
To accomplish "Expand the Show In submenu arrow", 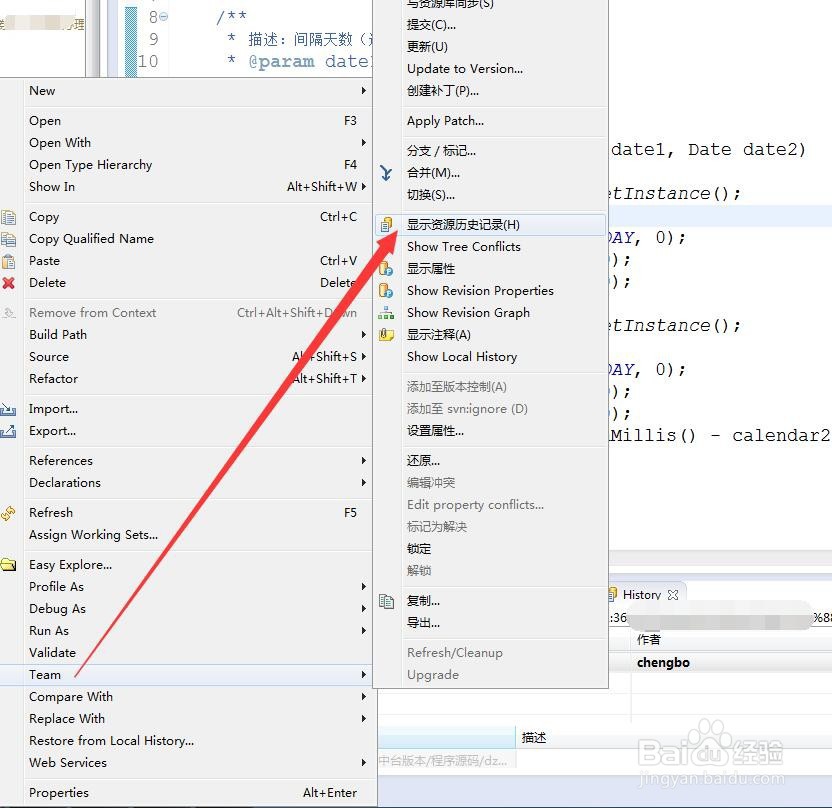I will pyautogui.click(x=363, y=187).
